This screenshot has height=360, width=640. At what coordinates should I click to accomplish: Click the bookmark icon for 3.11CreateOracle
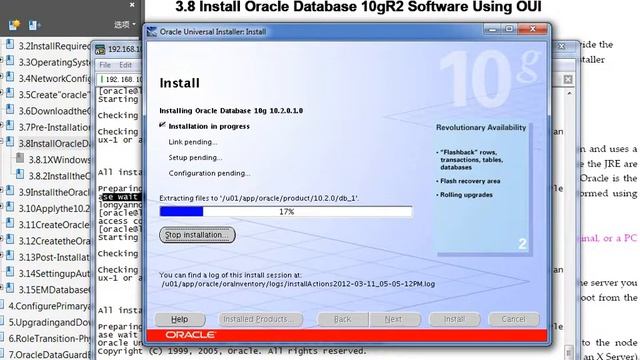pyautogui.click(x=10, y=224)
